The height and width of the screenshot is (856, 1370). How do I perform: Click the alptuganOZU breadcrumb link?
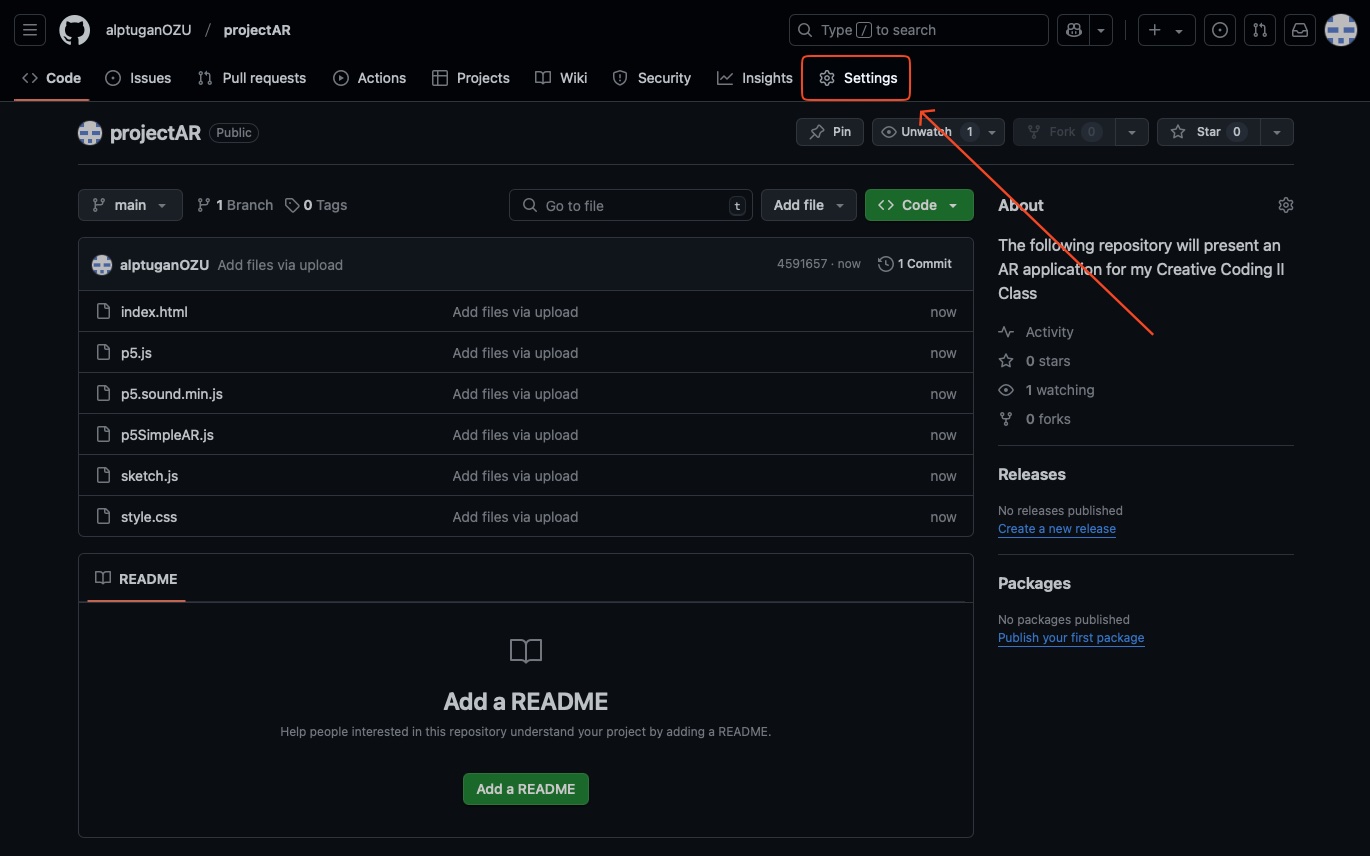[148, 30]
